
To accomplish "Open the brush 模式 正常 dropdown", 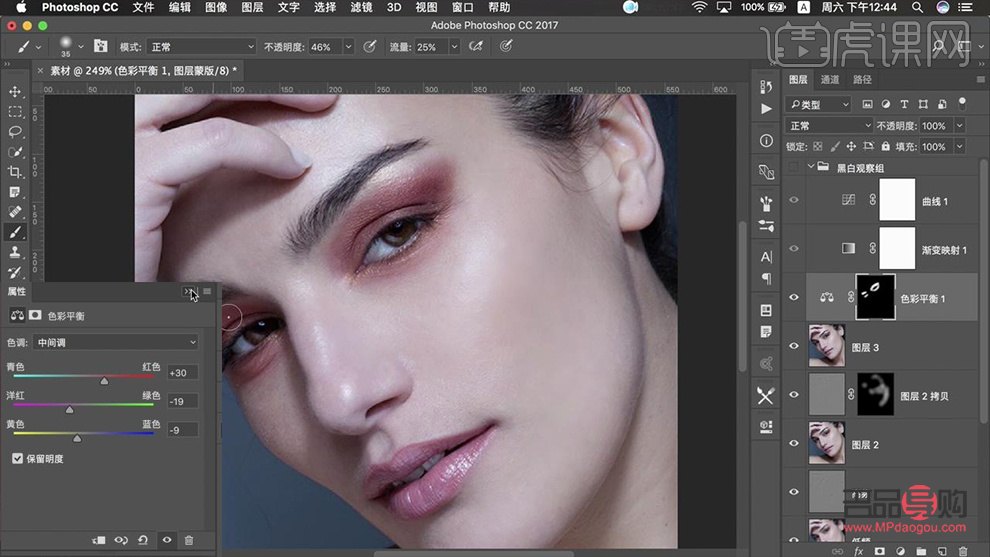I will [x=201, y=47].
